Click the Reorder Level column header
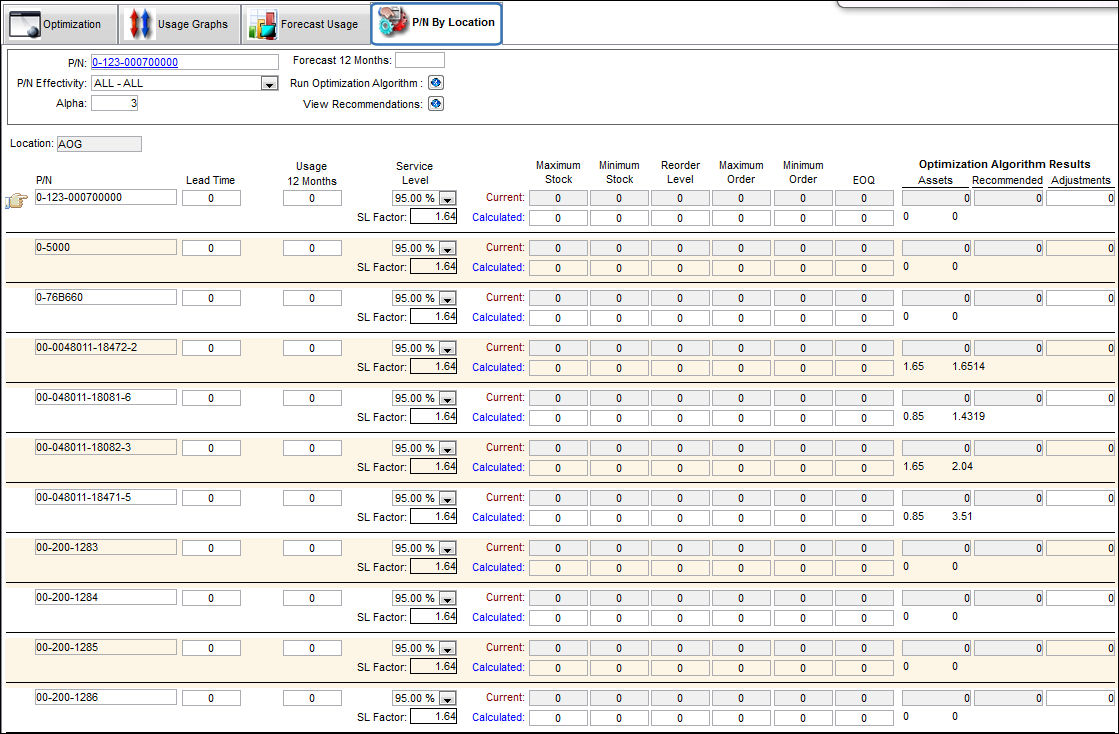The width and height of the screenshot is (1119, 734). pyautogui.click(x=680, y=173)
